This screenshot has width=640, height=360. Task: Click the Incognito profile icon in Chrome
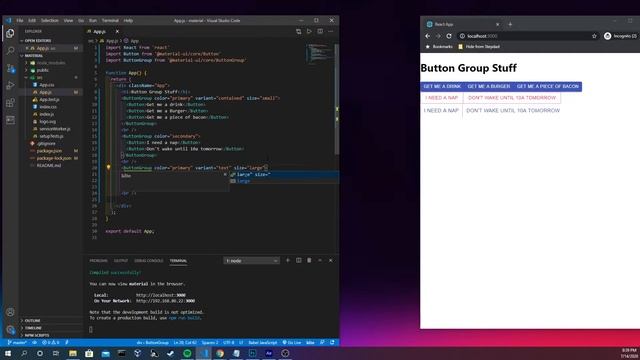tap(620, 36)
